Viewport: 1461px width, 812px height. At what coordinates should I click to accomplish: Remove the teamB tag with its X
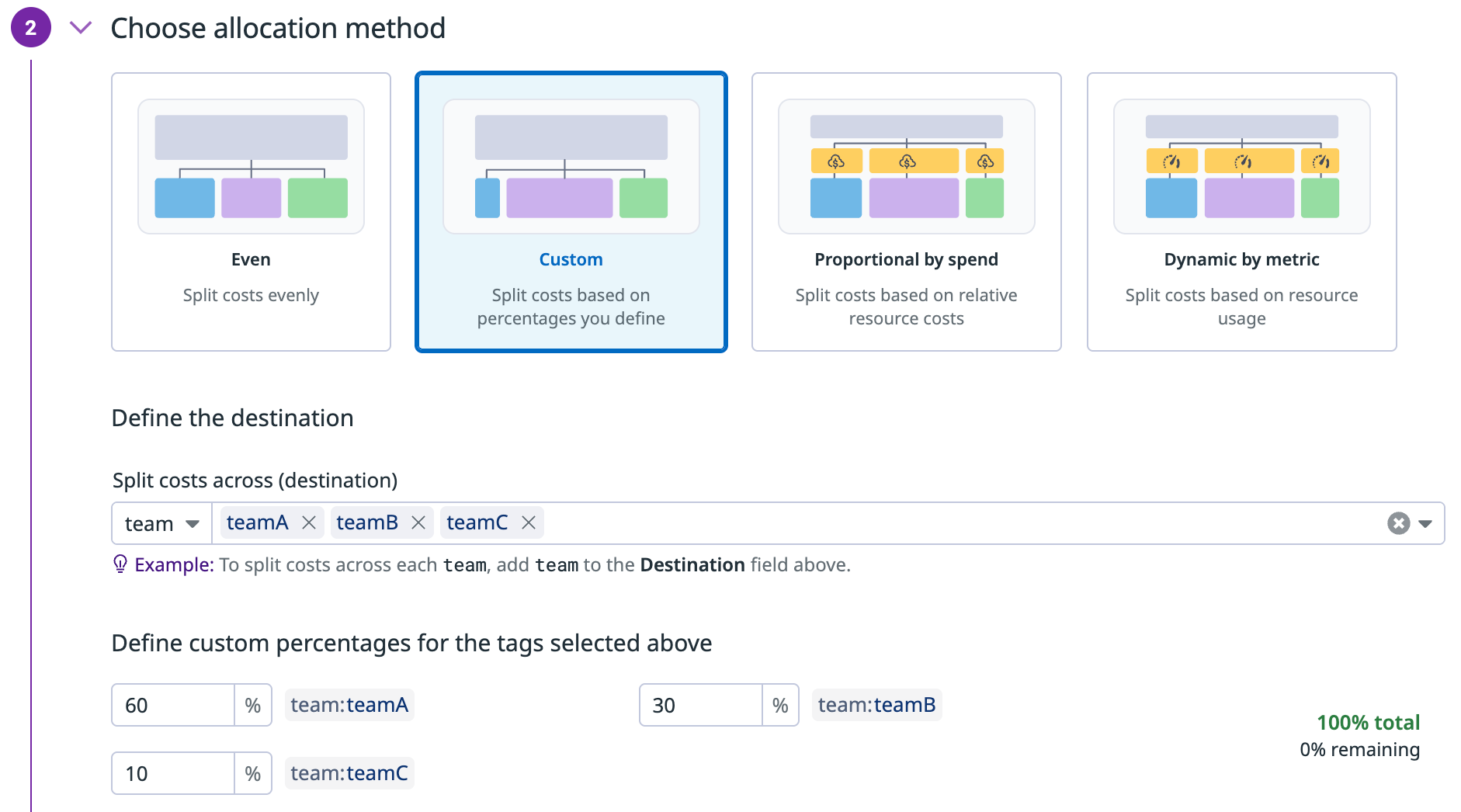(x=418, y=523)
